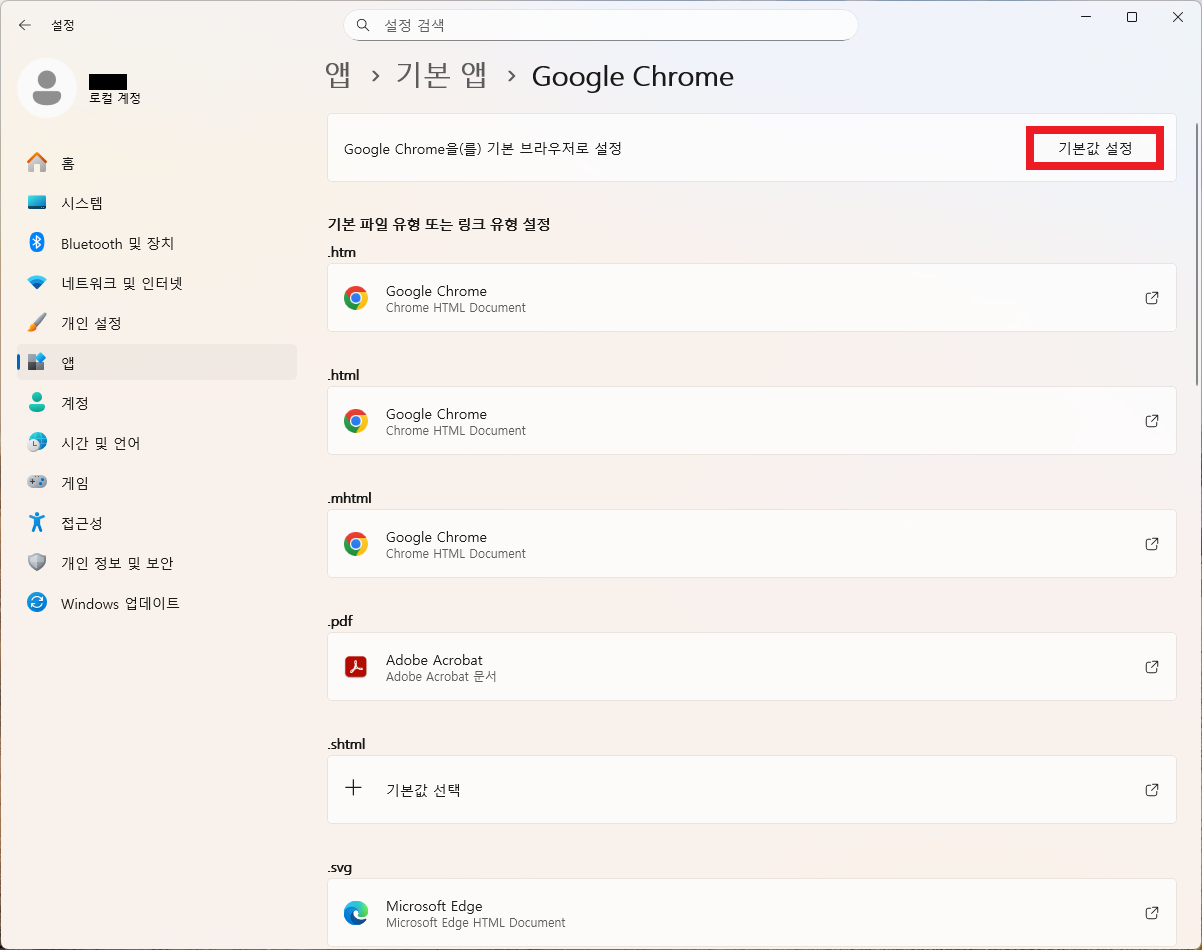Screen dimensions: 1202x950
Task: Choose a default for .shtml with 기본값 선택
Action: [x=752, y=790]
